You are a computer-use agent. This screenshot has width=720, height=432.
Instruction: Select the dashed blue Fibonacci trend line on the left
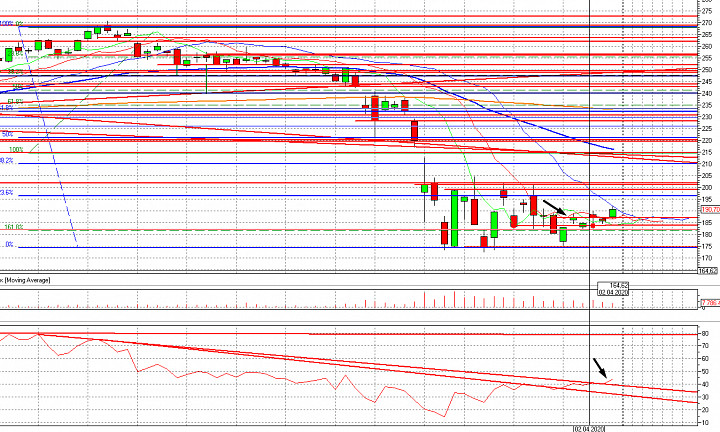point(48,136)
